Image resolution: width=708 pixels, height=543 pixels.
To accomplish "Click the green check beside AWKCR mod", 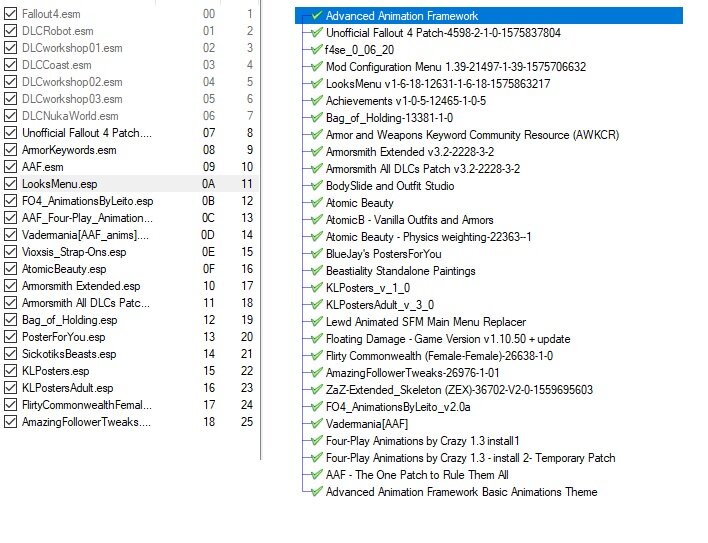I will [317, 135].
